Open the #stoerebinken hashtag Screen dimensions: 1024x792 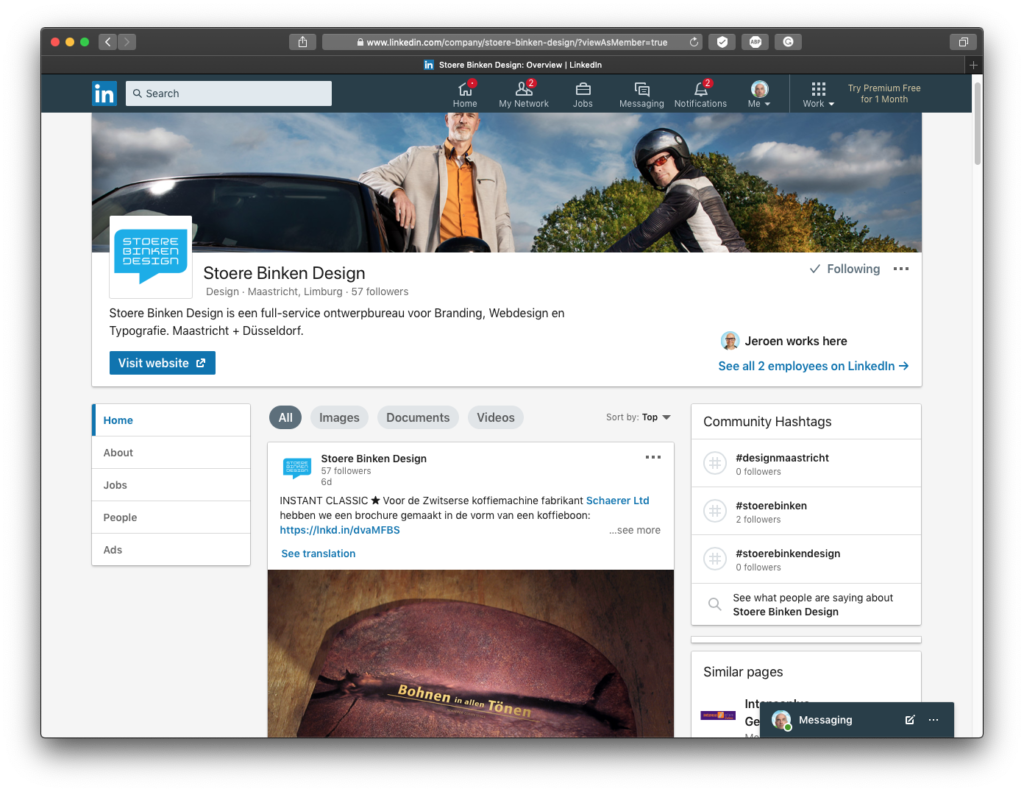[x=771, y=505]
